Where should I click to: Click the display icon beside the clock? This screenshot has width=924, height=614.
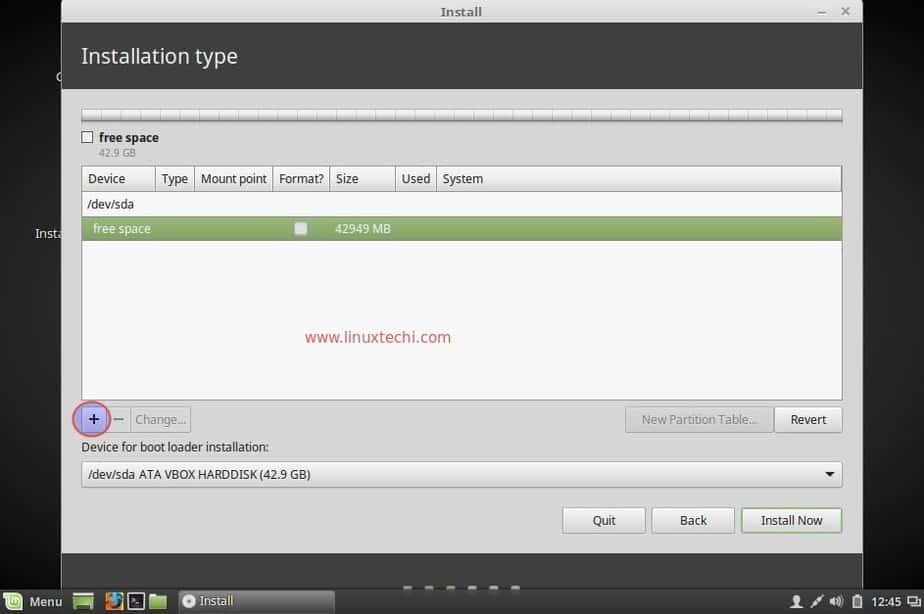coord(914,602)
